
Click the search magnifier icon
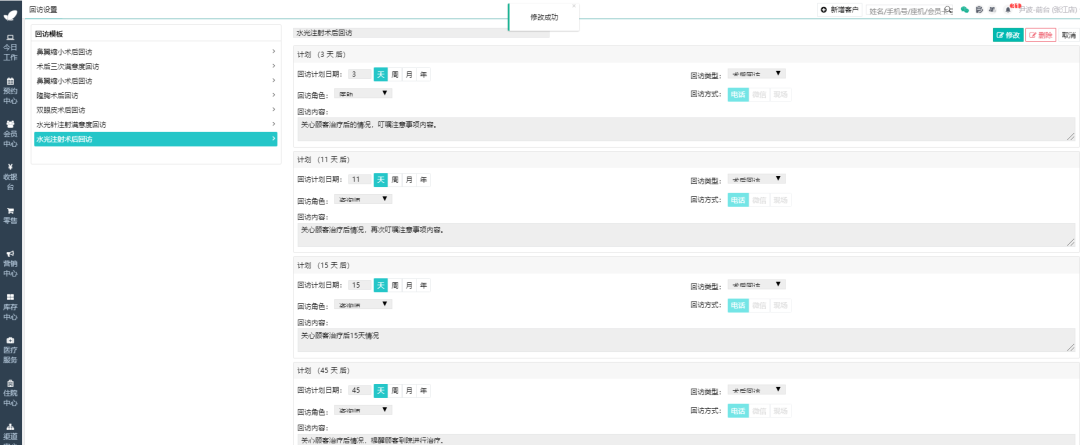(x=948, y=10)
